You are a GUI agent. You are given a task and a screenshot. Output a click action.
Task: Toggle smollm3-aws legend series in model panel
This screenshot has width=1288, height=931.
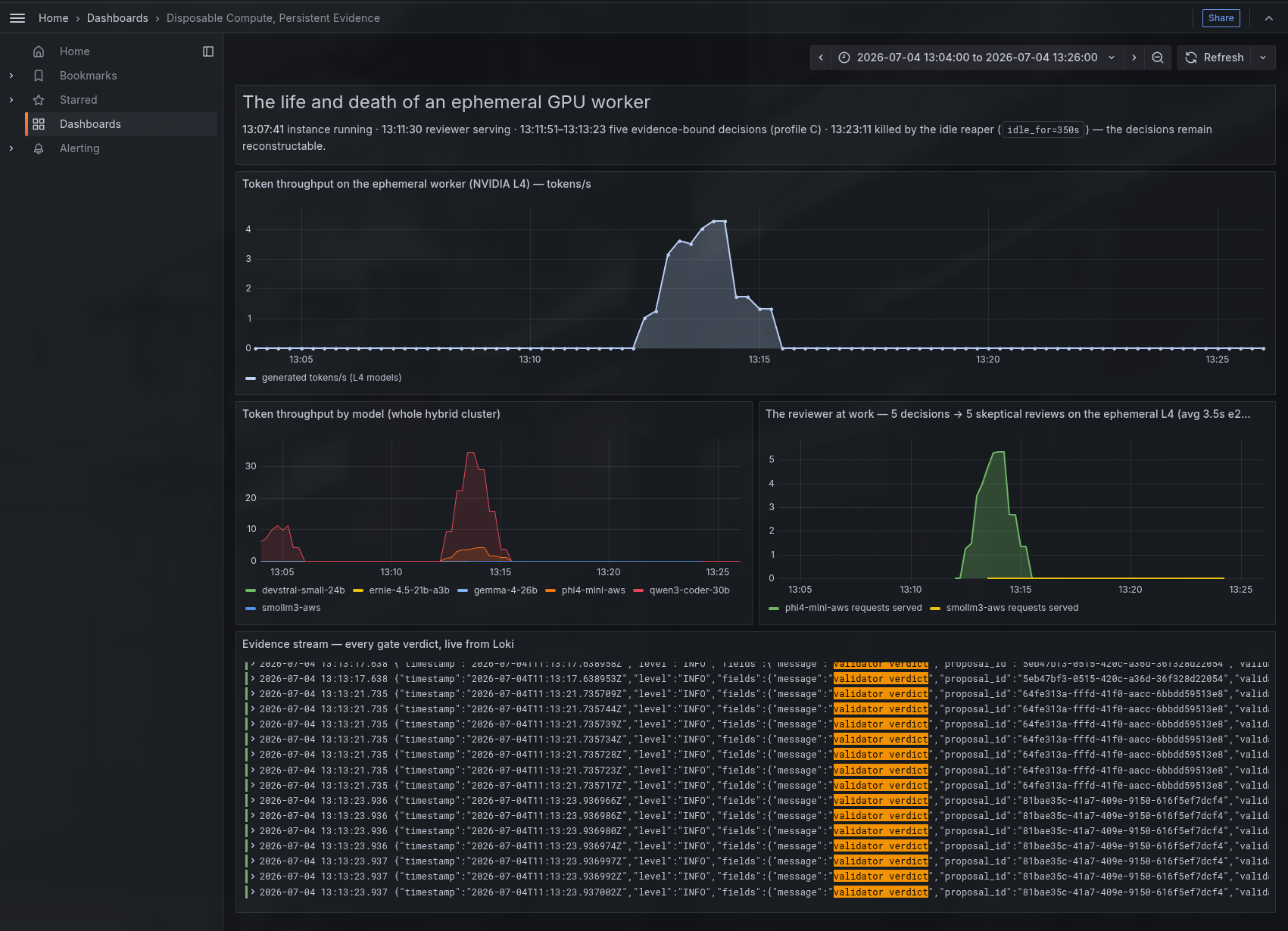pyautogui.click(x=291, y=608)
